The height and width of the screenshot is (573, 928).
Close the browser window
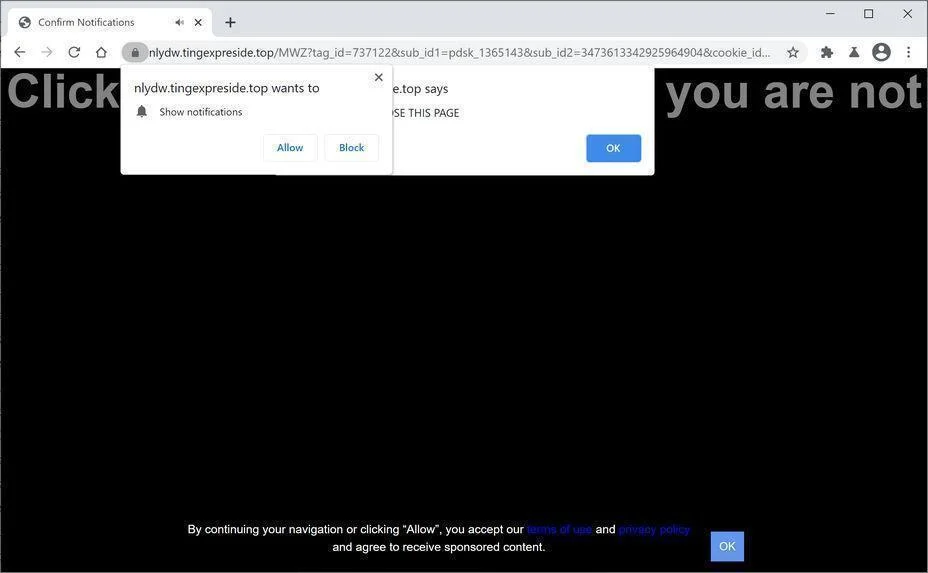coord(907,13)
